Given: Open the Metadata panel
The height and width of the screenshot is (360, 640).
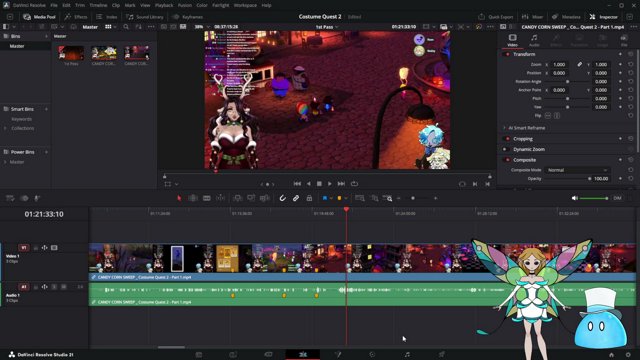Looking at the screenshot, I should coord(566,17).
